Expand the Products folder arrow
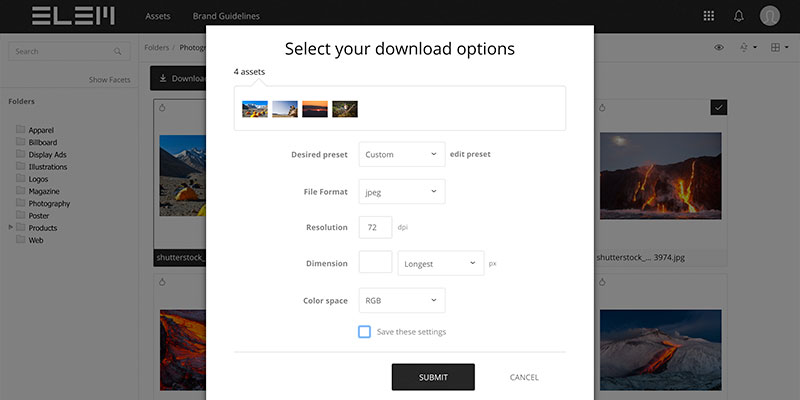This screenshot has height=400, width=800. (11, 227)
